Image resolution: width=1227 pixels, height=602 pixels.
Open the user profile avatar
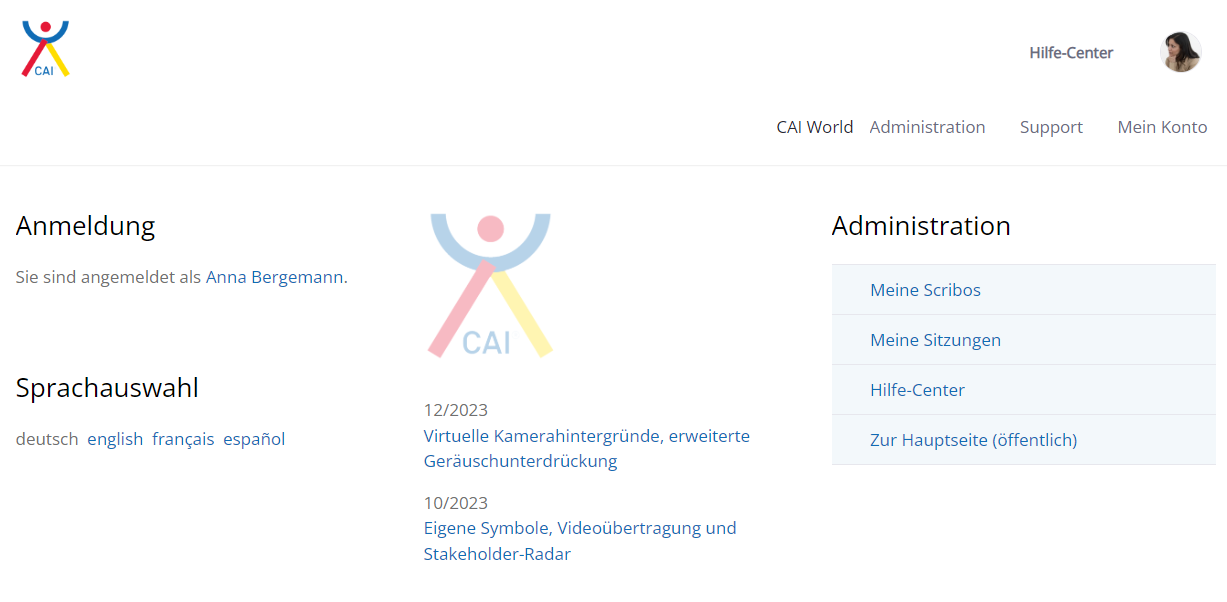(x=1180, y=52)
